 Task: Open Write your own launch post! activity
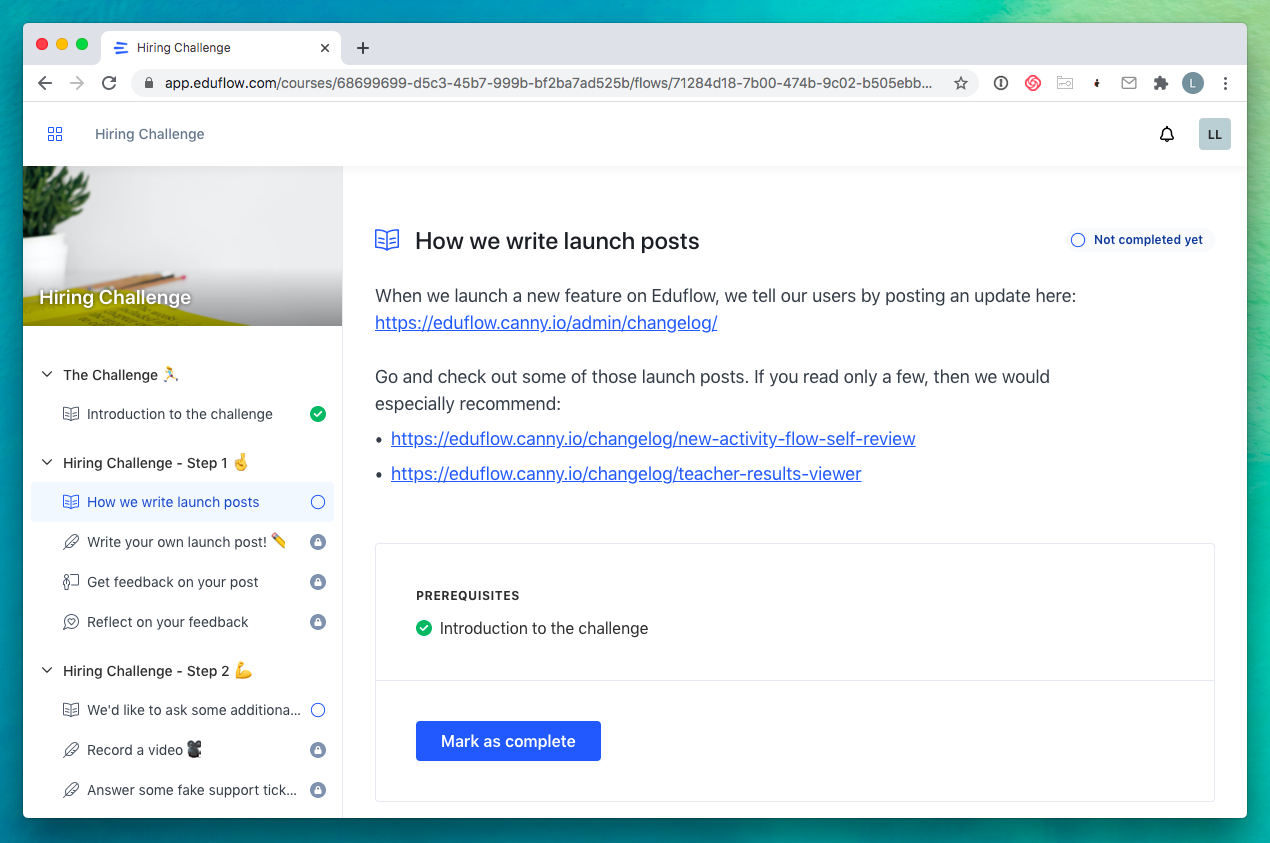(x=182, y=542)
